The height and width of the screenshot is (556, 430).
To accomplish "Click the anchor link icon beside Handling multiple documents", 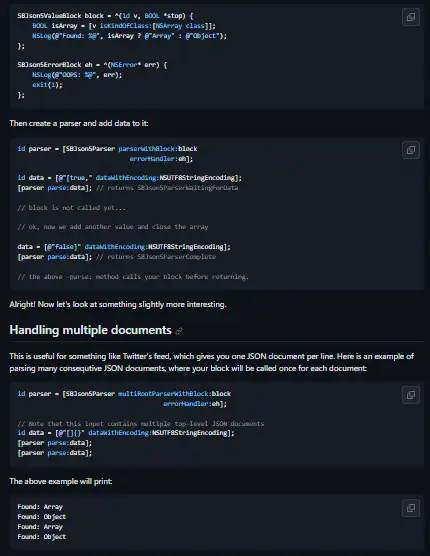I will click(x=179, y=331).
